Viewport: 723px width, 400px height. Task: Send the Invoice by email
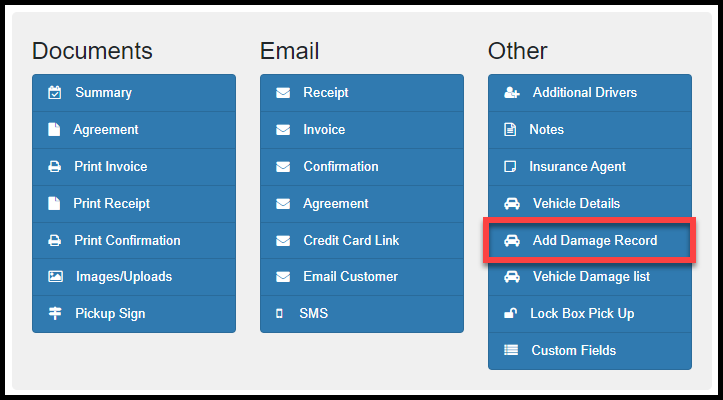362,130
